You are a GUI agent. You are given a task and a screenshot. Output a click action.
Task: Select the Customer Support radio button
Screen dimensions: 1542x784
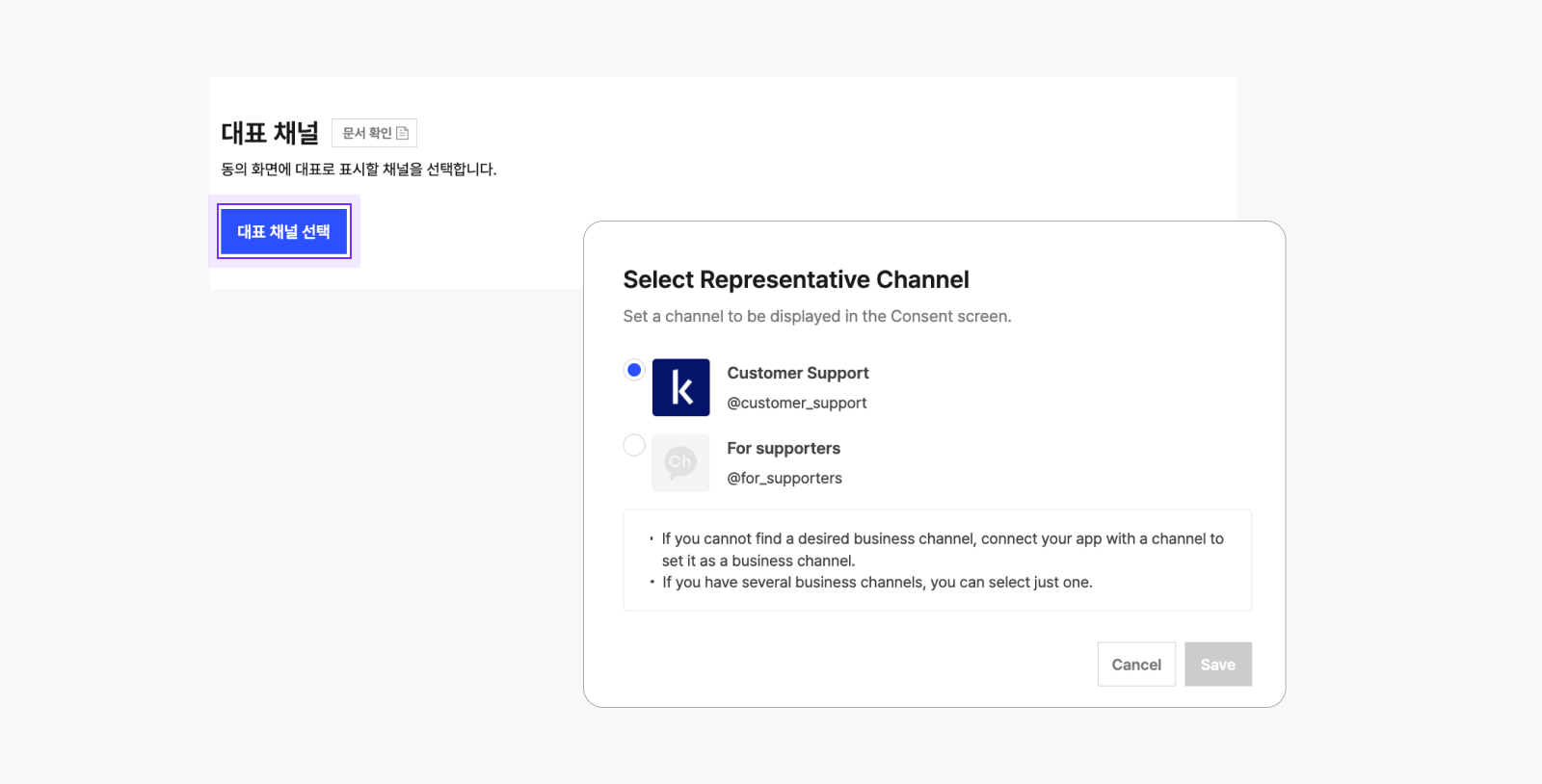pyautogui.click(x=634, y=370)
